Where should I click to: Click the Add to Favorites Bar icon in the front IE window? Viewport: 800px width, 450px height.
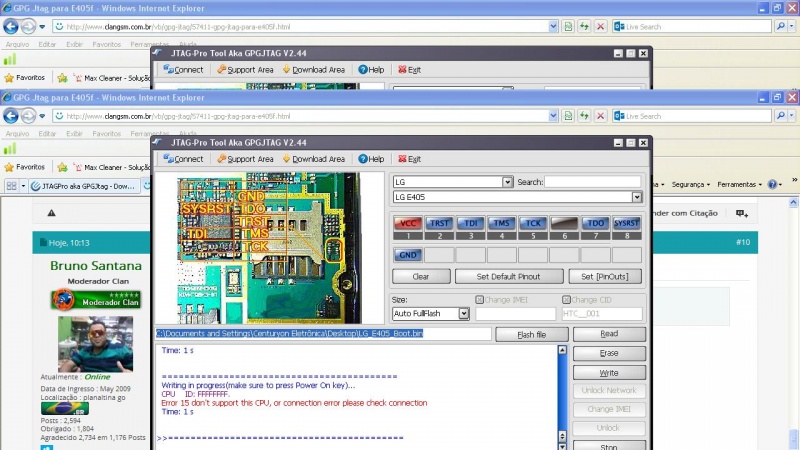[x=62, y=167]
